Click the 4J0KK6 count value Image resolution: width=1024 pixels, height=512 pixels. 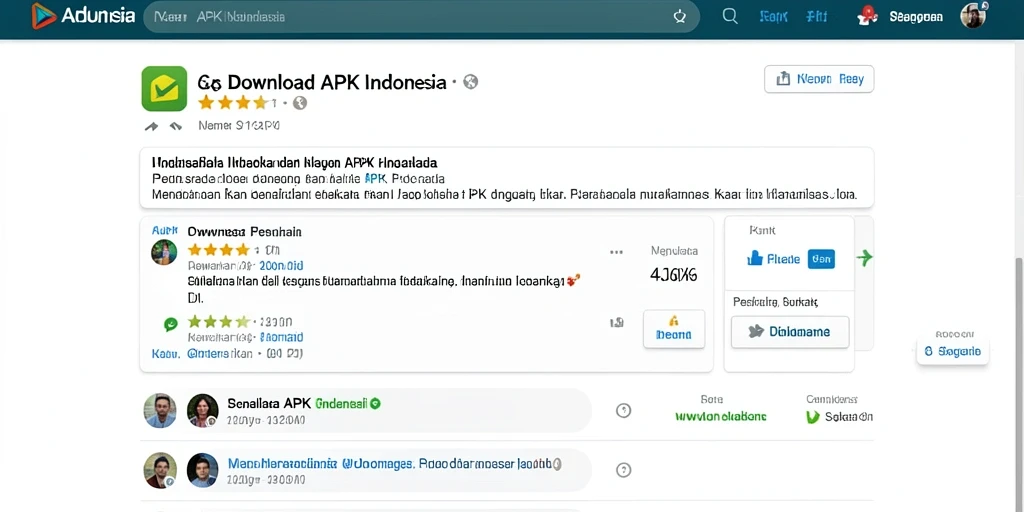pos(674,275)
